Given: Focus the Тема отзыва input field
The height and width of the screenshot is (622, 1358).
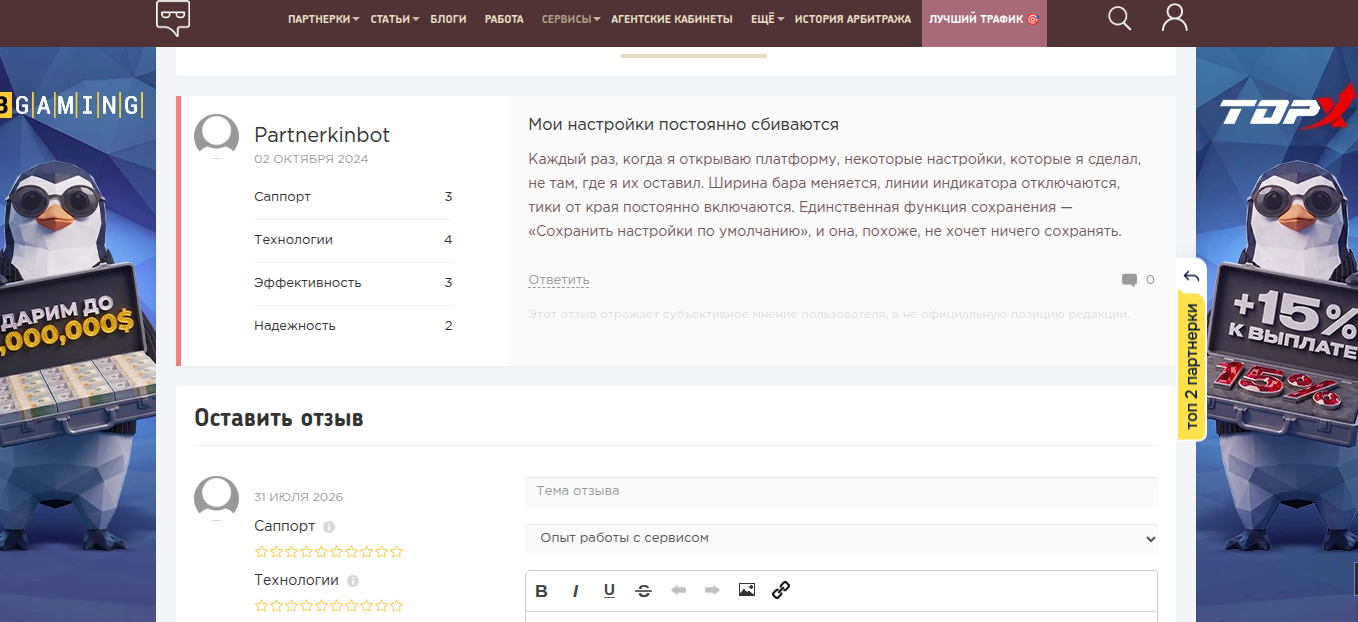Looking at the screenshot, I should point(841,491).
